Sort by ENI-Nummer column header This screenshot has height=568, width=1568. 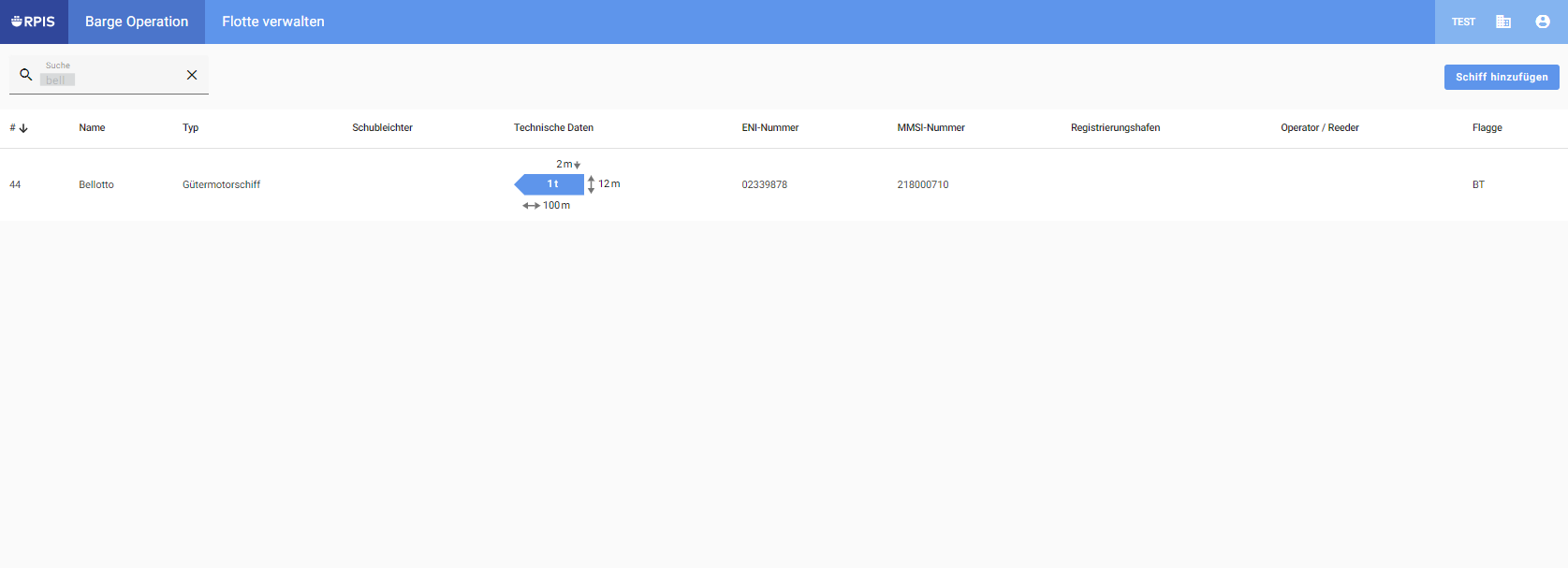[770, 128]
